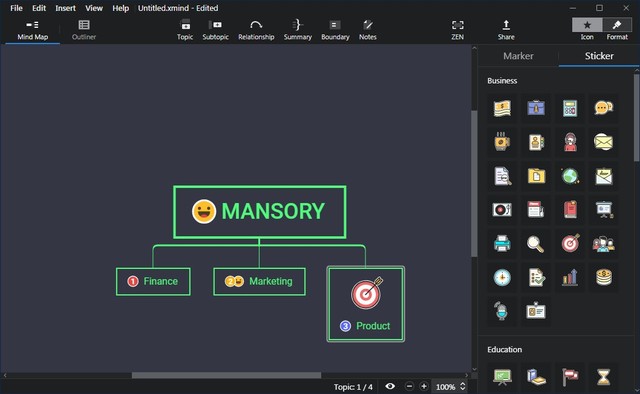Add the checklist with checkmark sticker
This screenshot has height=394, width=640.
point(536,278)
